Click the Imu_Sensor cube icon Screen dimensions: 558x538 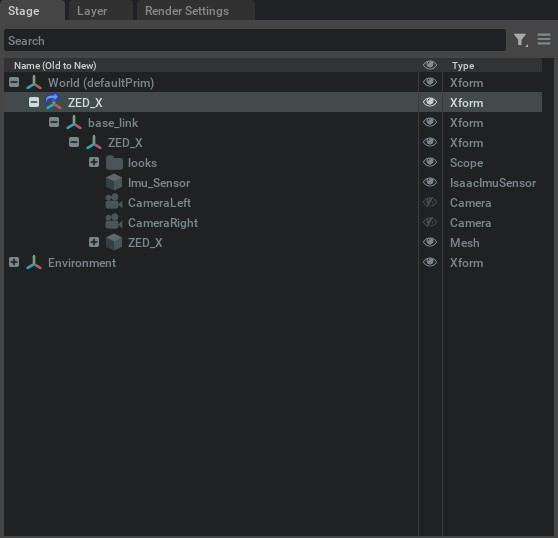point(114,183)
